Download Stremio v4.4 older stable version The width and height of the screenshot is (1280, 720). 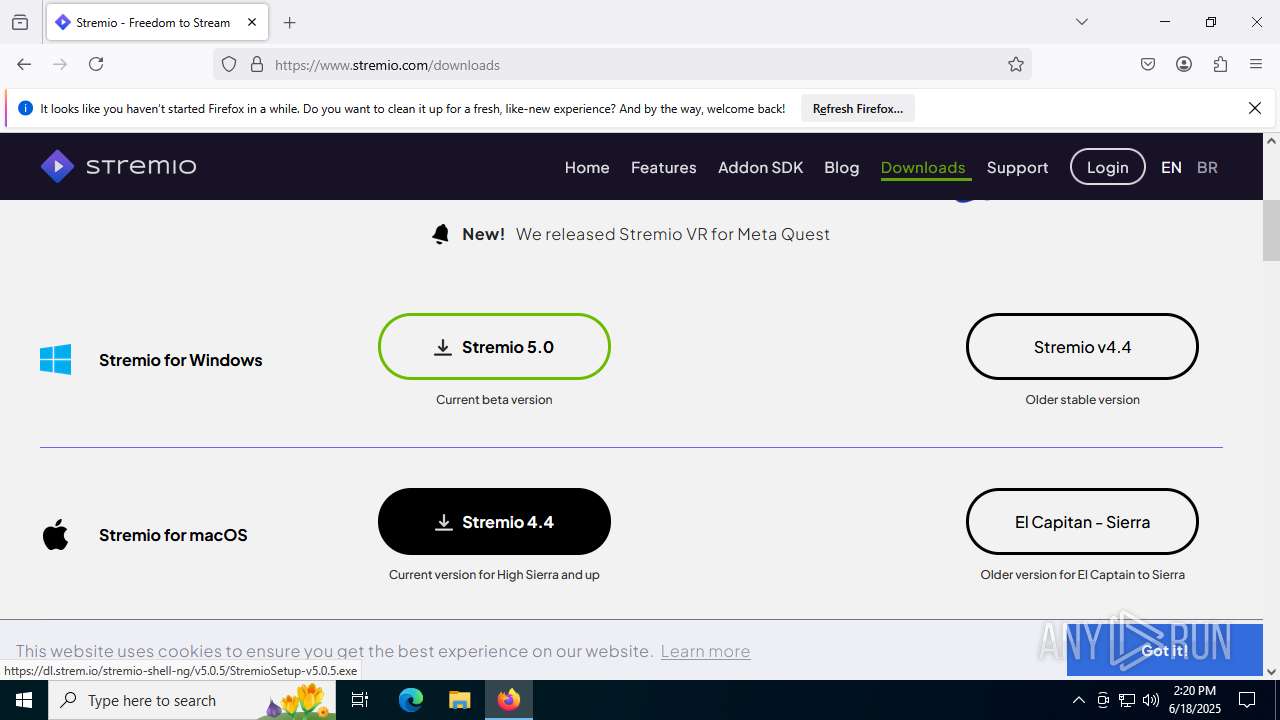tap(1082, 347)
